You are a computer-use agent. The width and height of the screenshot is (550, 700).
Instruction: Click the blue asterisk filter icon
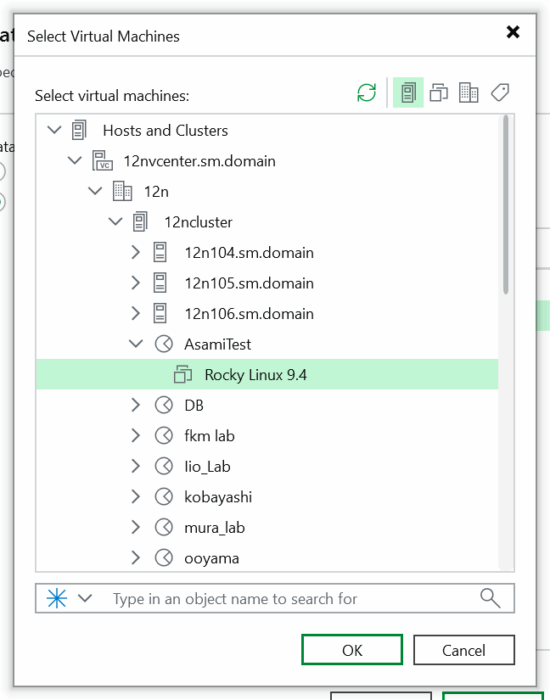click(57, 598)
